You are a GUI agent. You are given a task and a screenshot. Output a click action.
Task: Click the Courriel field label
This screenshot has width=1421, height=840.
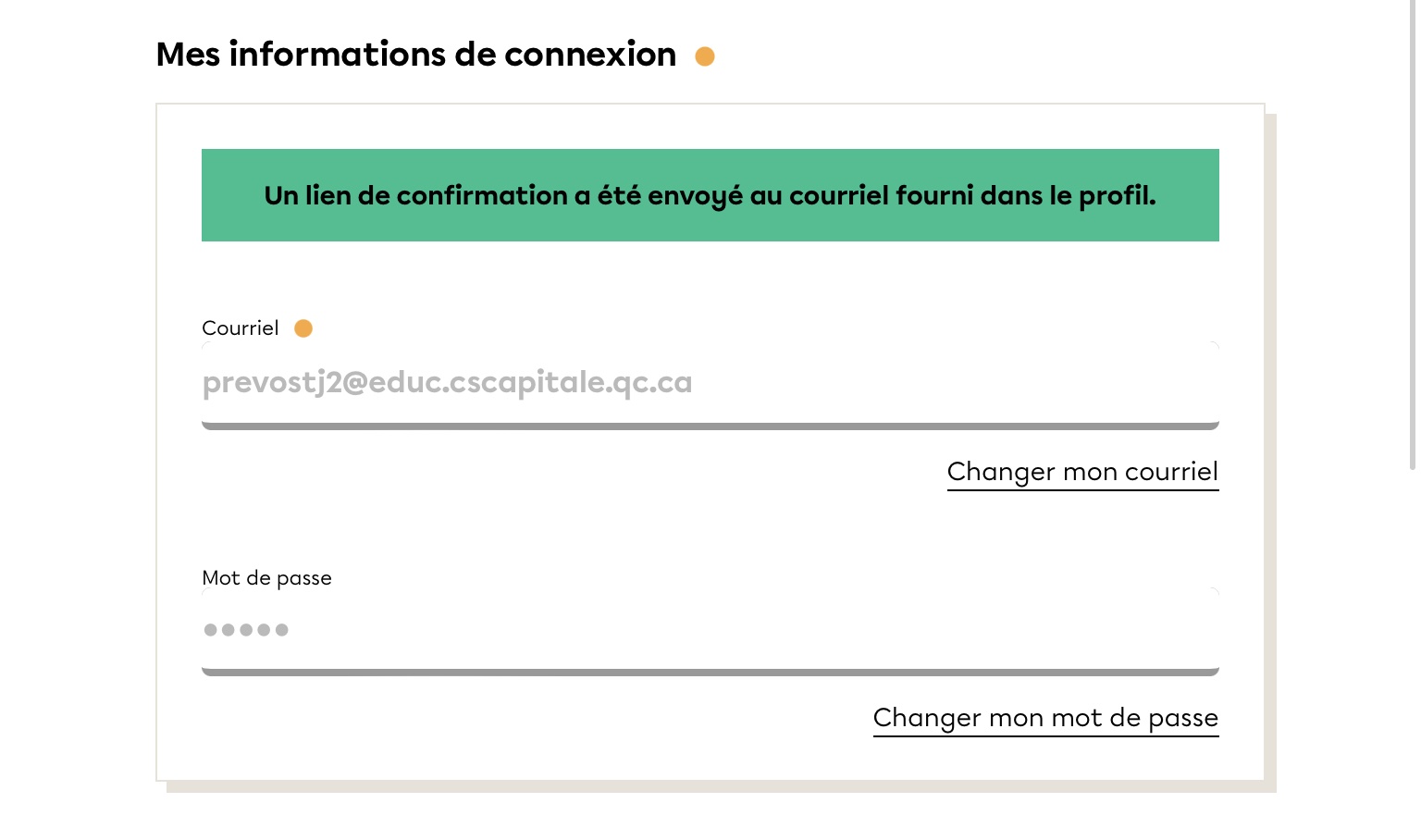241,328
